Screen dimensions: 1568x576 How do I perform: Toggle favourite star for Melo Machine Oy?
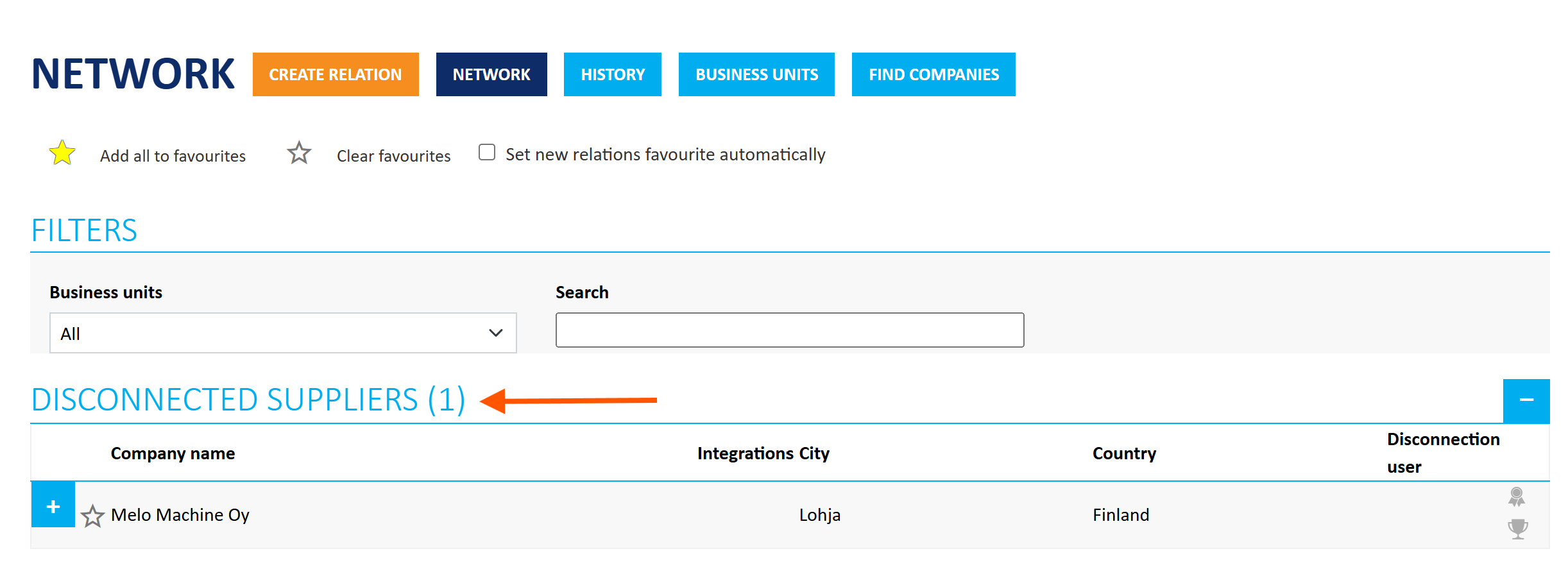(x=93, y=516)
